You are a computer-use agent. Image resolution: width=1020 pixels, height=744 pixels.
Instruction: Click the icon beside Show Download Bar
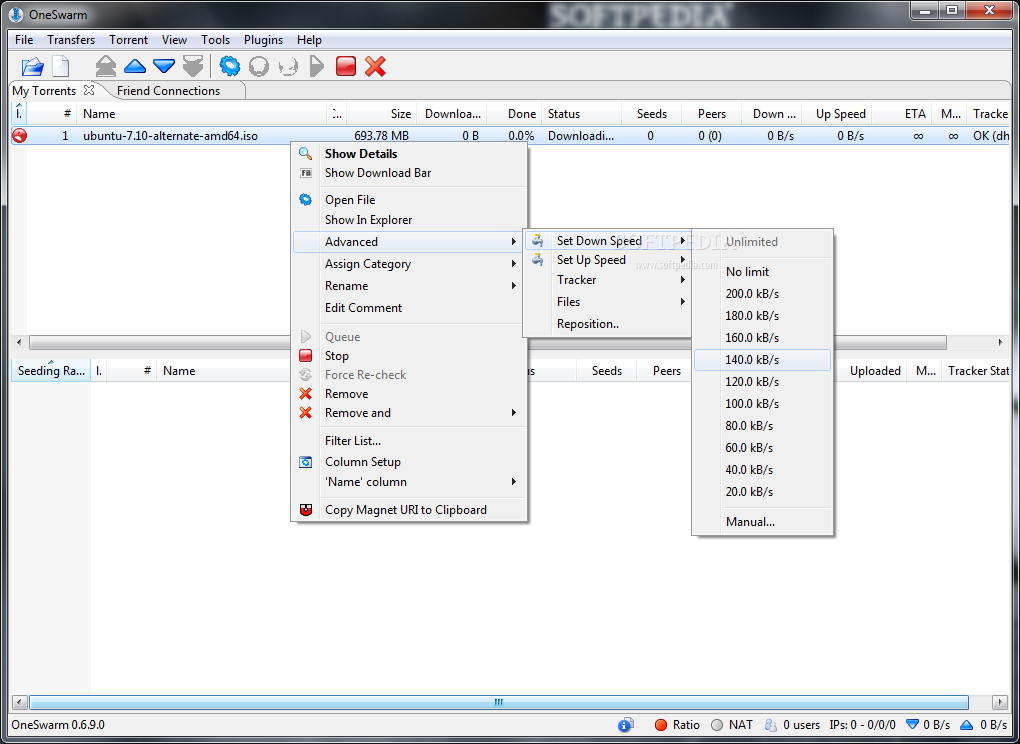click(x=305, y=173)
